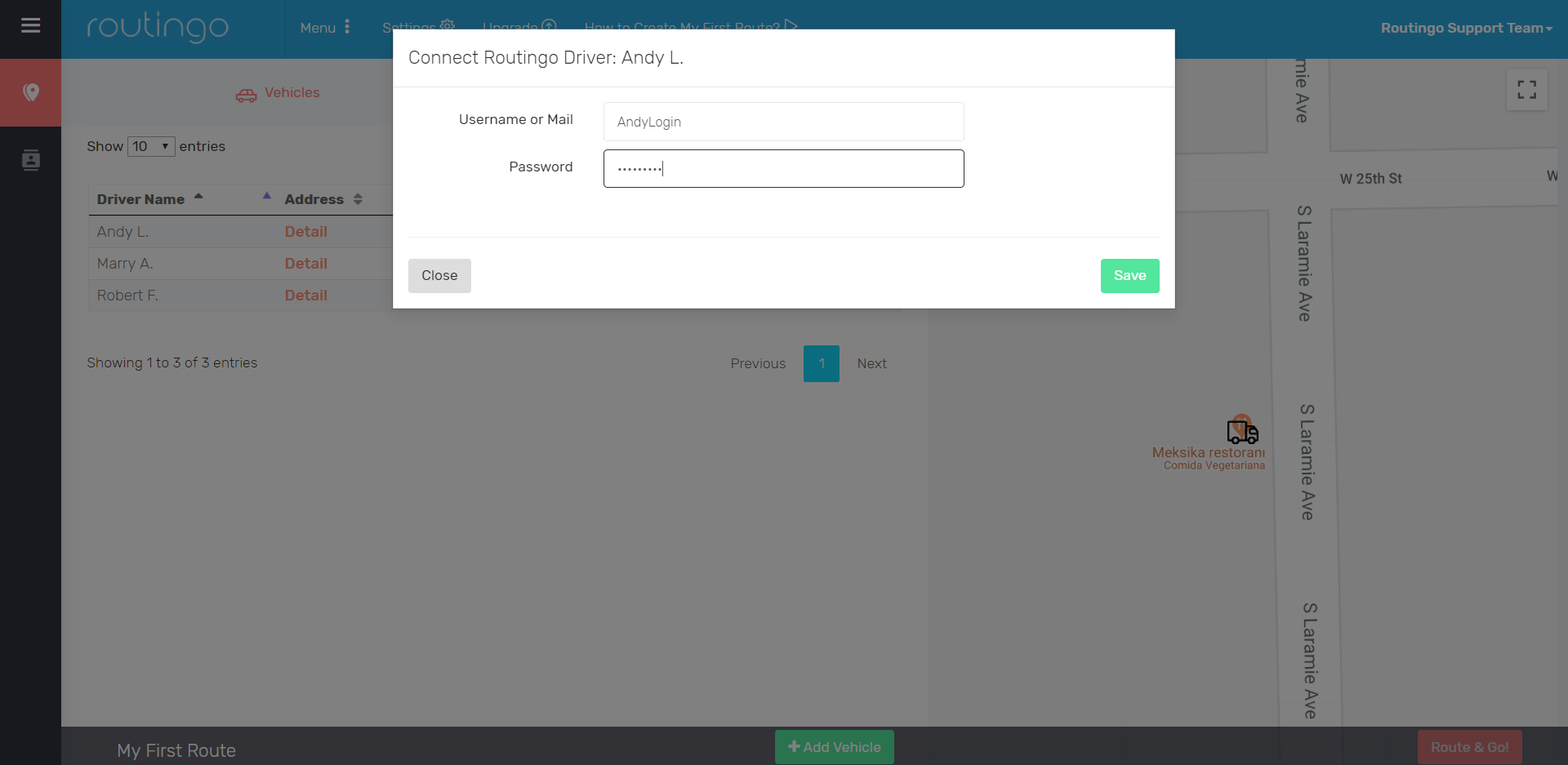This screenshot has height=765, width=1568.
Task: Click Meksika restoranı map label
Action: pyautogui.click(x=1209, y=452)
